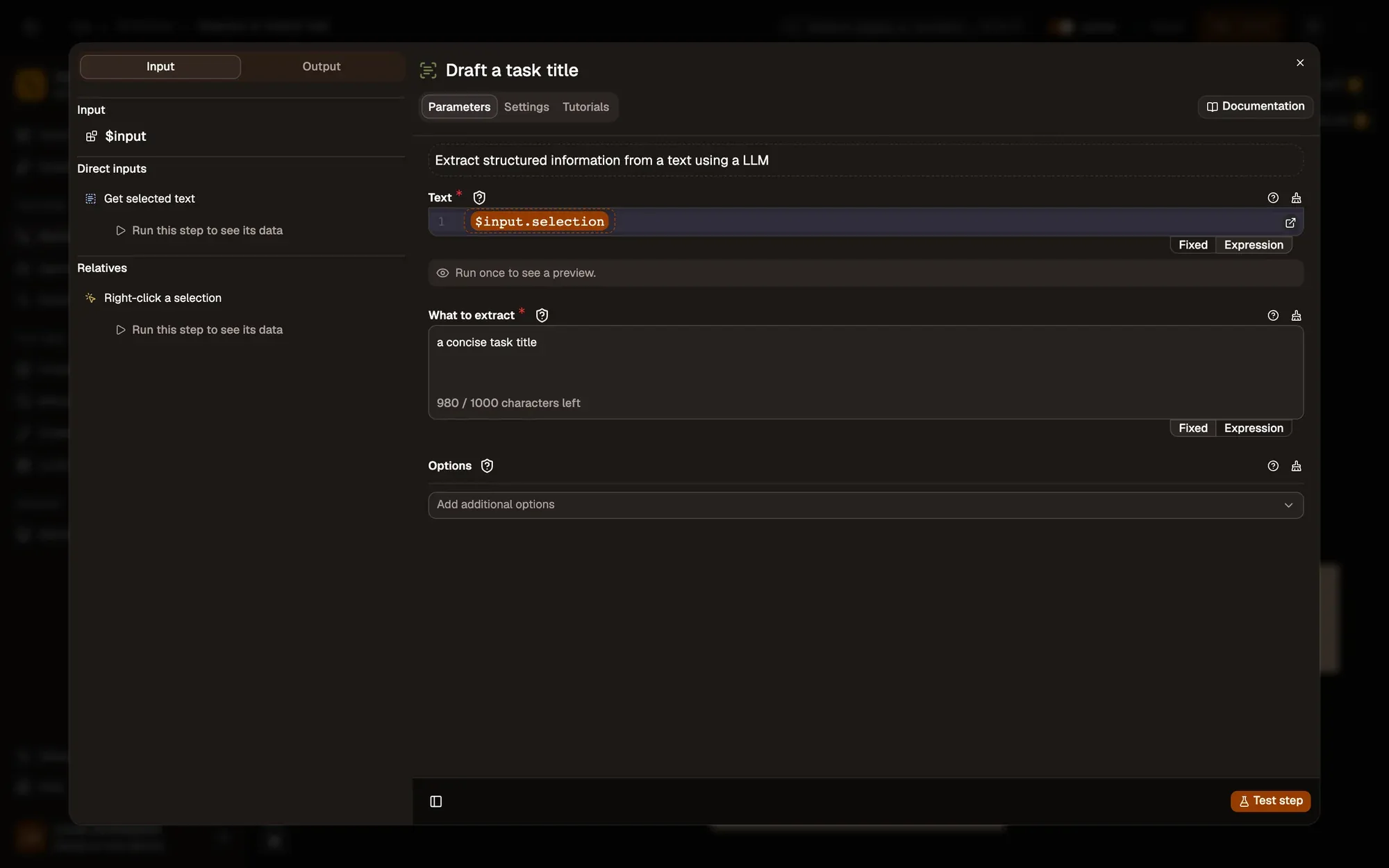Image resolution: width=1389 pixels, height=868 pixels.
Task: Click the Draft a task title heading
Action: [x=512, y=70]
